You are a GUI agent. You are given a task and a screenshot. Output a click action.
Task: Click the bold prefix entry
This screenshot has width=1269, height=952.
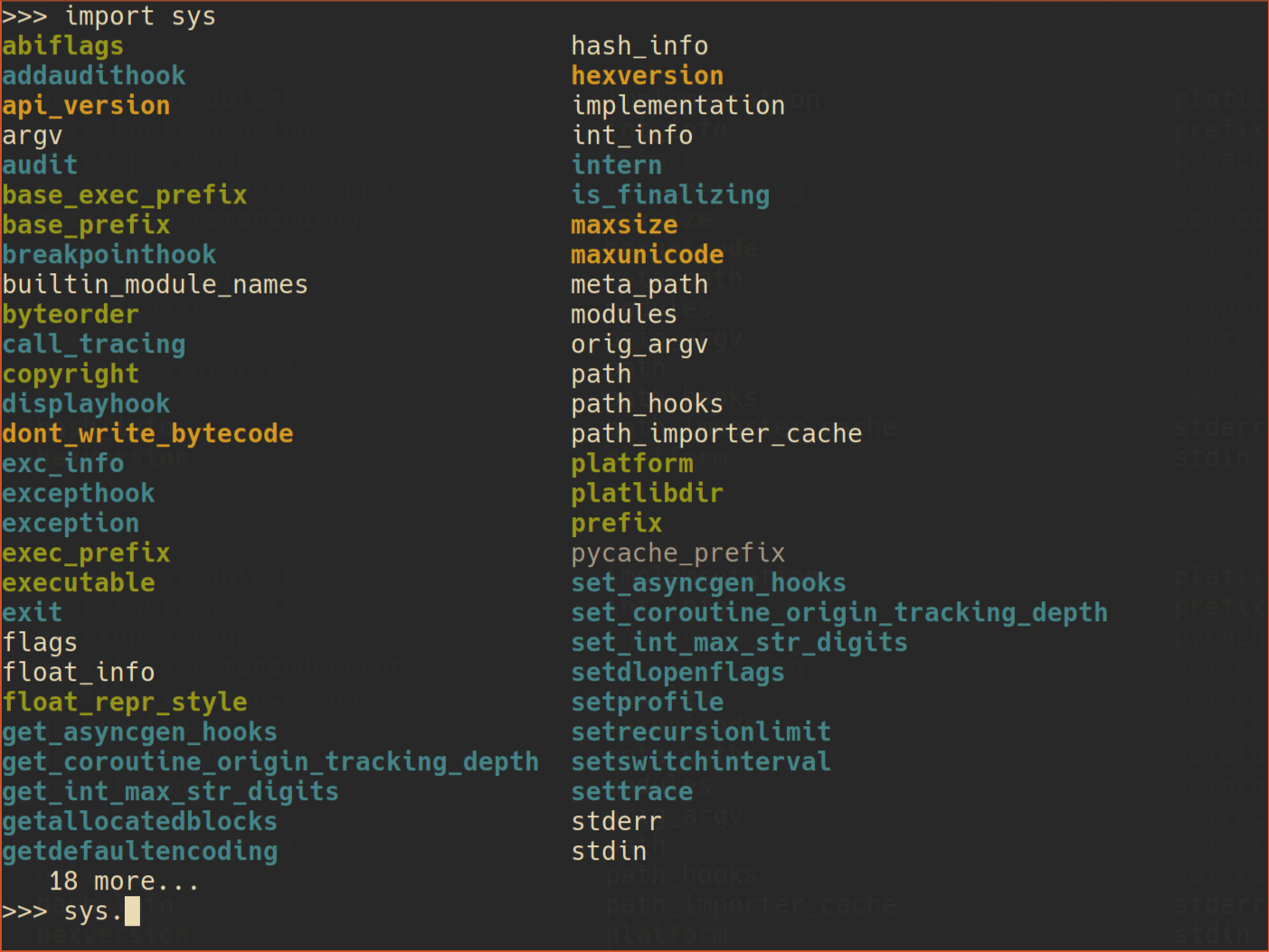[616, 523]
